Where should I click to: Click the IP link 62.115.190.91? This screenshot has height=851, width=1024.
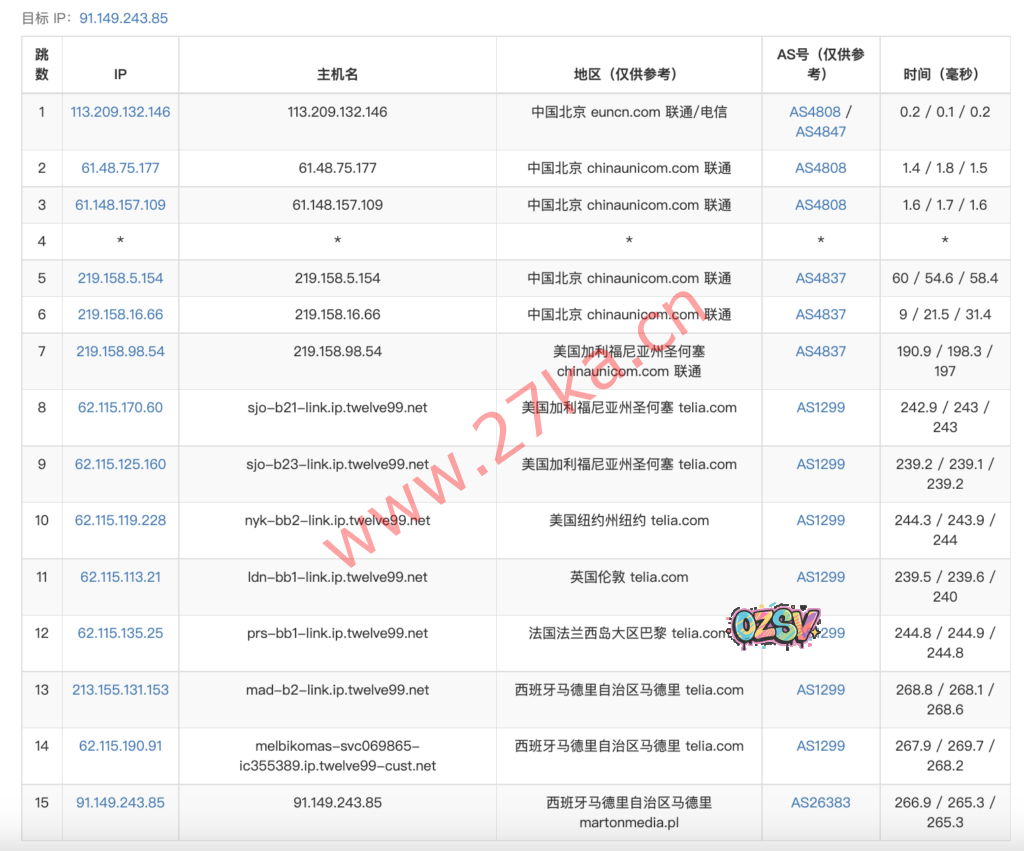pyautogui.click(x=120, y=746)
